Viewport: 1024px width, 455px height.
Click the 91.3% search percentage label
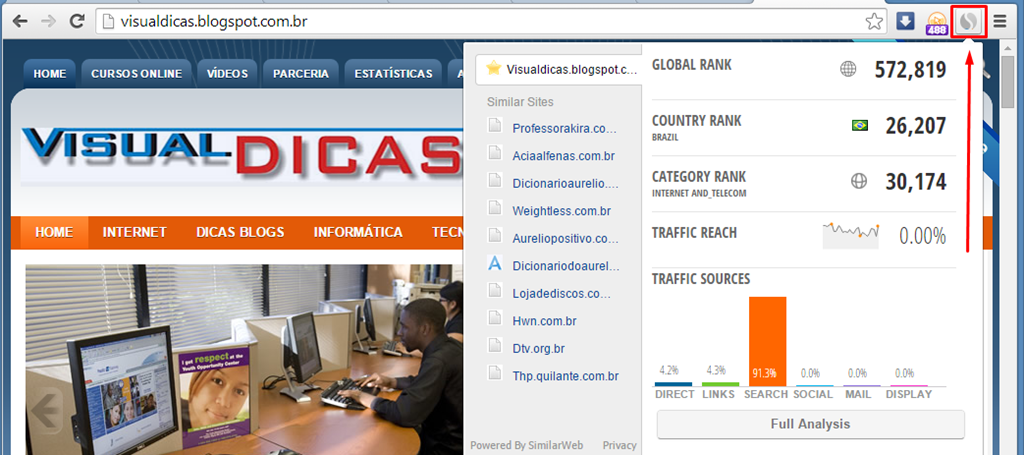pyautogui.click(x=764, y=373)
